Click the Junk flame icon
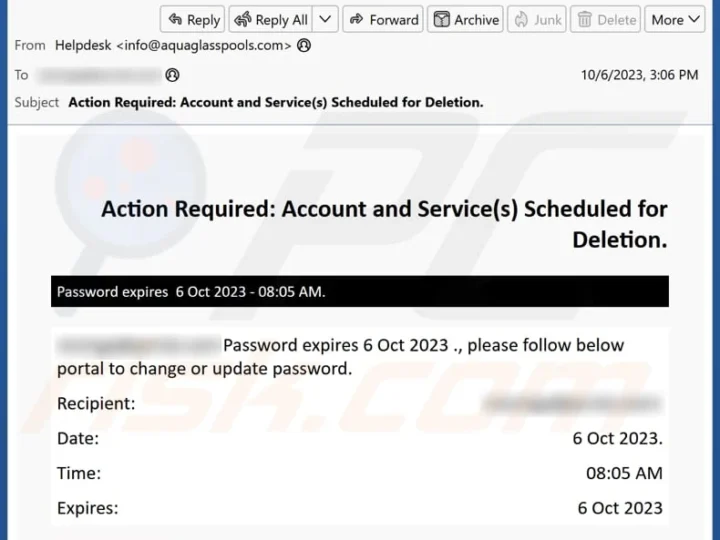Screen dimensions: 720x540 [521, 19]
